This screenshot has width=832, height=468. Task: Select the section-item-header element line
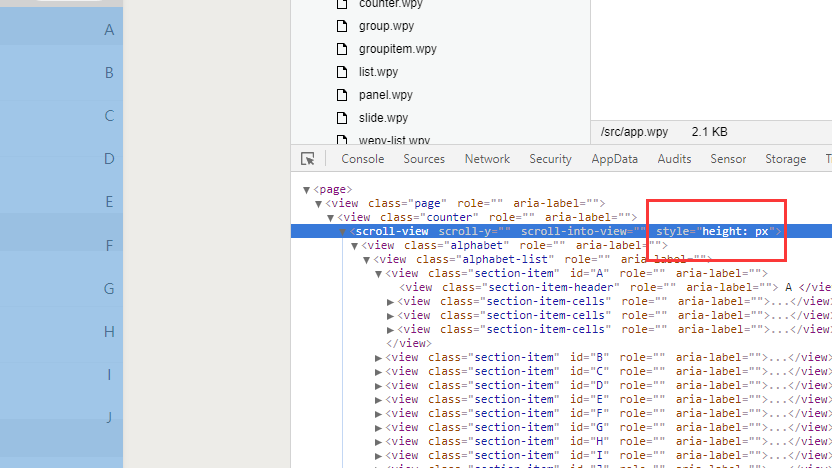pos(615,288)
